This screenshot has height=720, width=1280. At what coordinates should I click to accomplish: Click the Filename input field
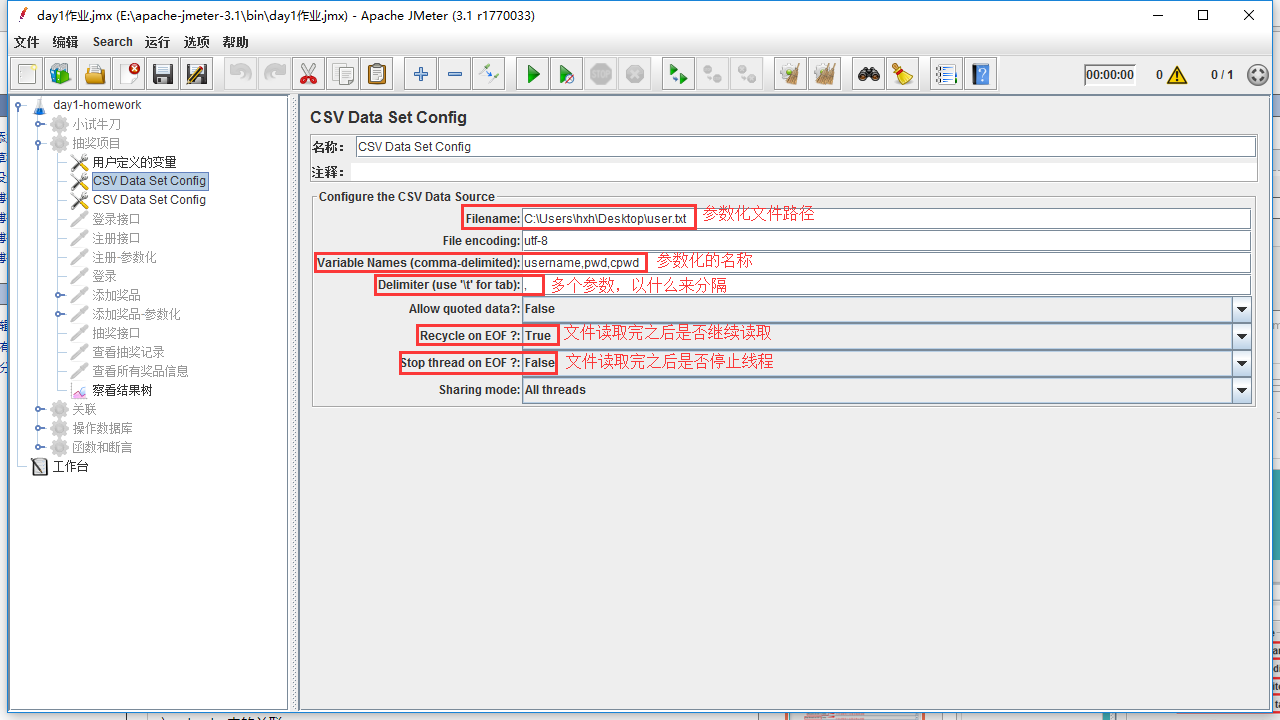(886, 218)
